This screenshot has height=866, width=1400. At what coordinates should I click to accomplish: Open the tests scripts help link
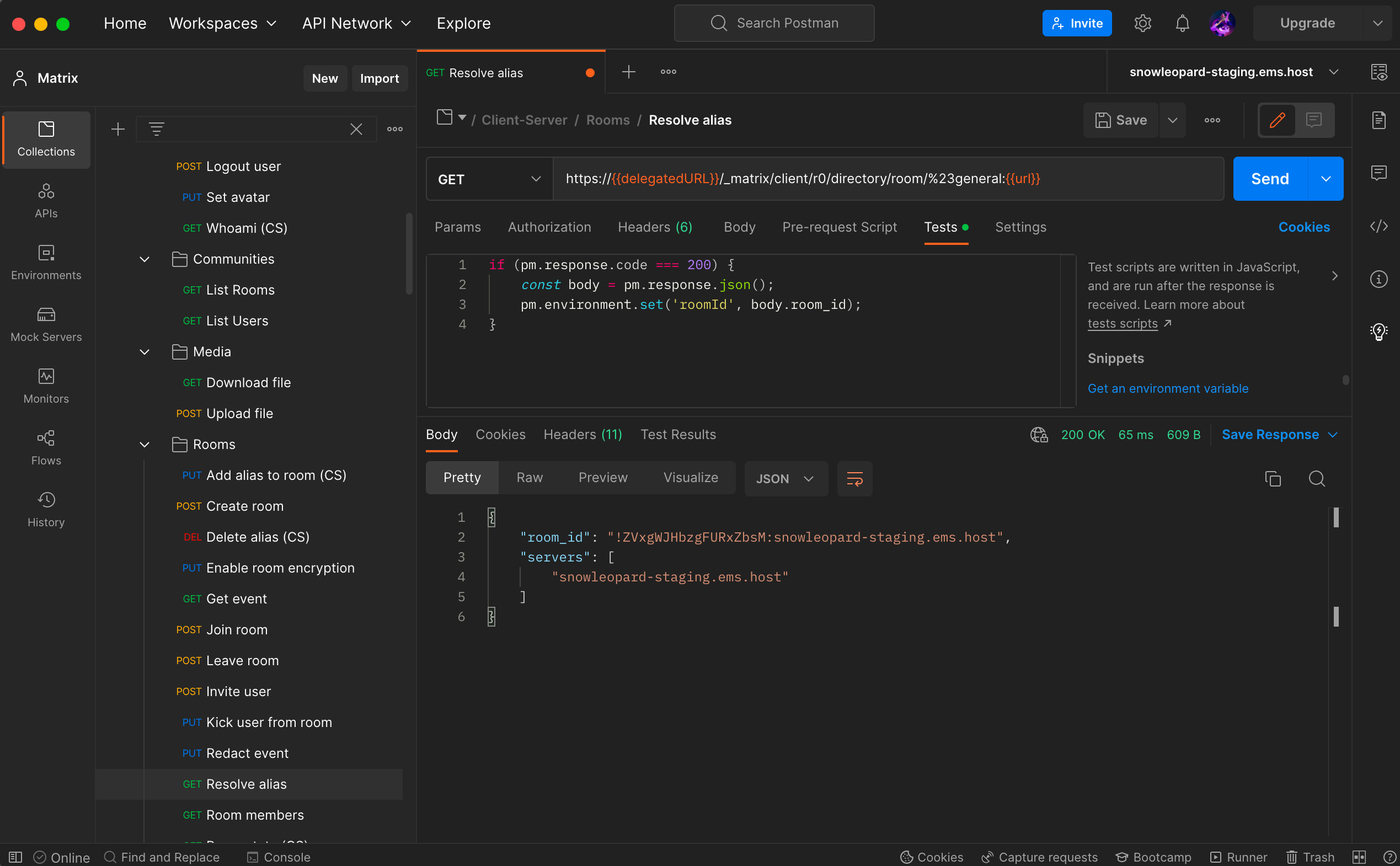point(1123,323)
